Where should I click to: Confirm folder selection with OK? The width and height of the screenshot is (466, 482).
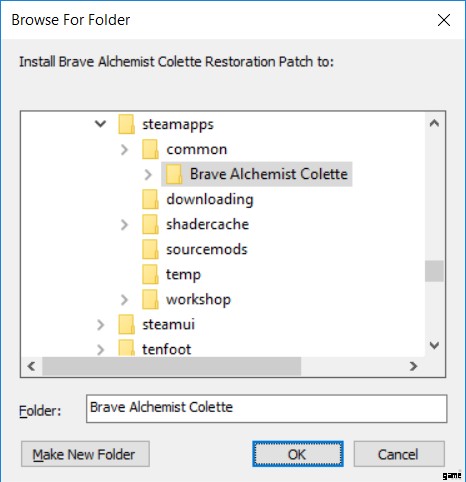tap(298, 454)
